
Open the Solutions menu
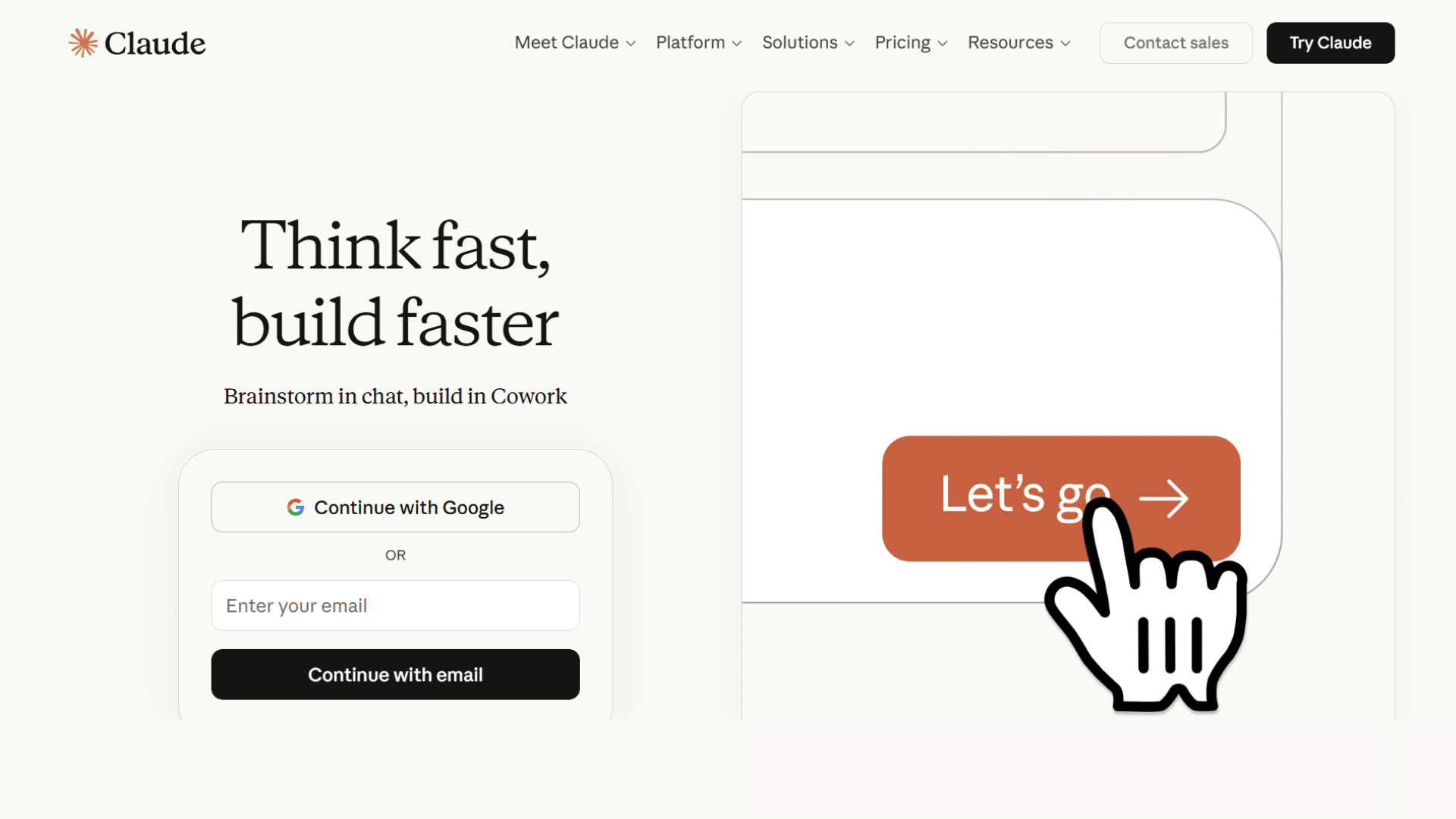808,42
